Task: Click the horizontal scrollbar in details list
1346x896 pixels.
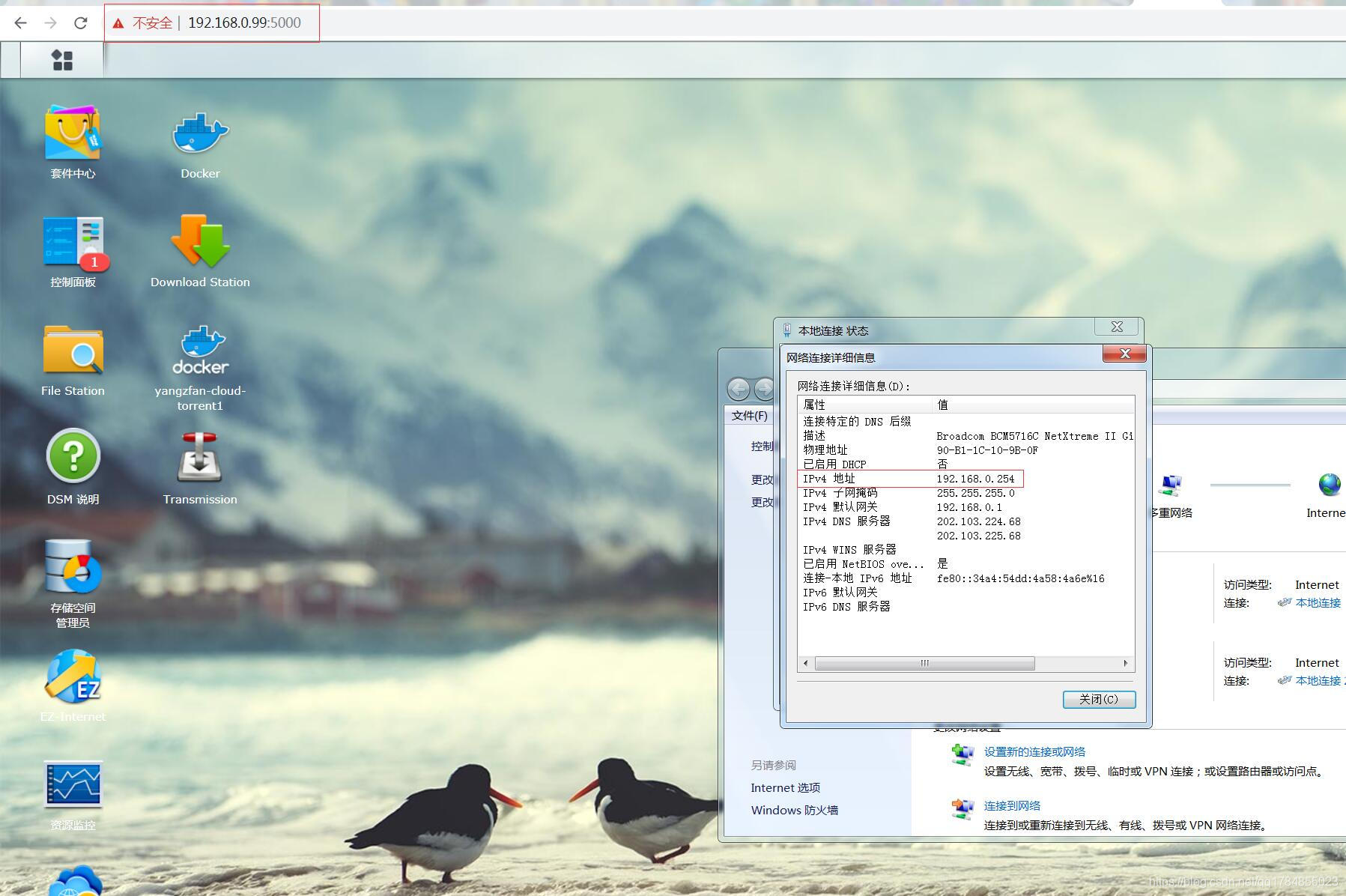Action: 924,663
